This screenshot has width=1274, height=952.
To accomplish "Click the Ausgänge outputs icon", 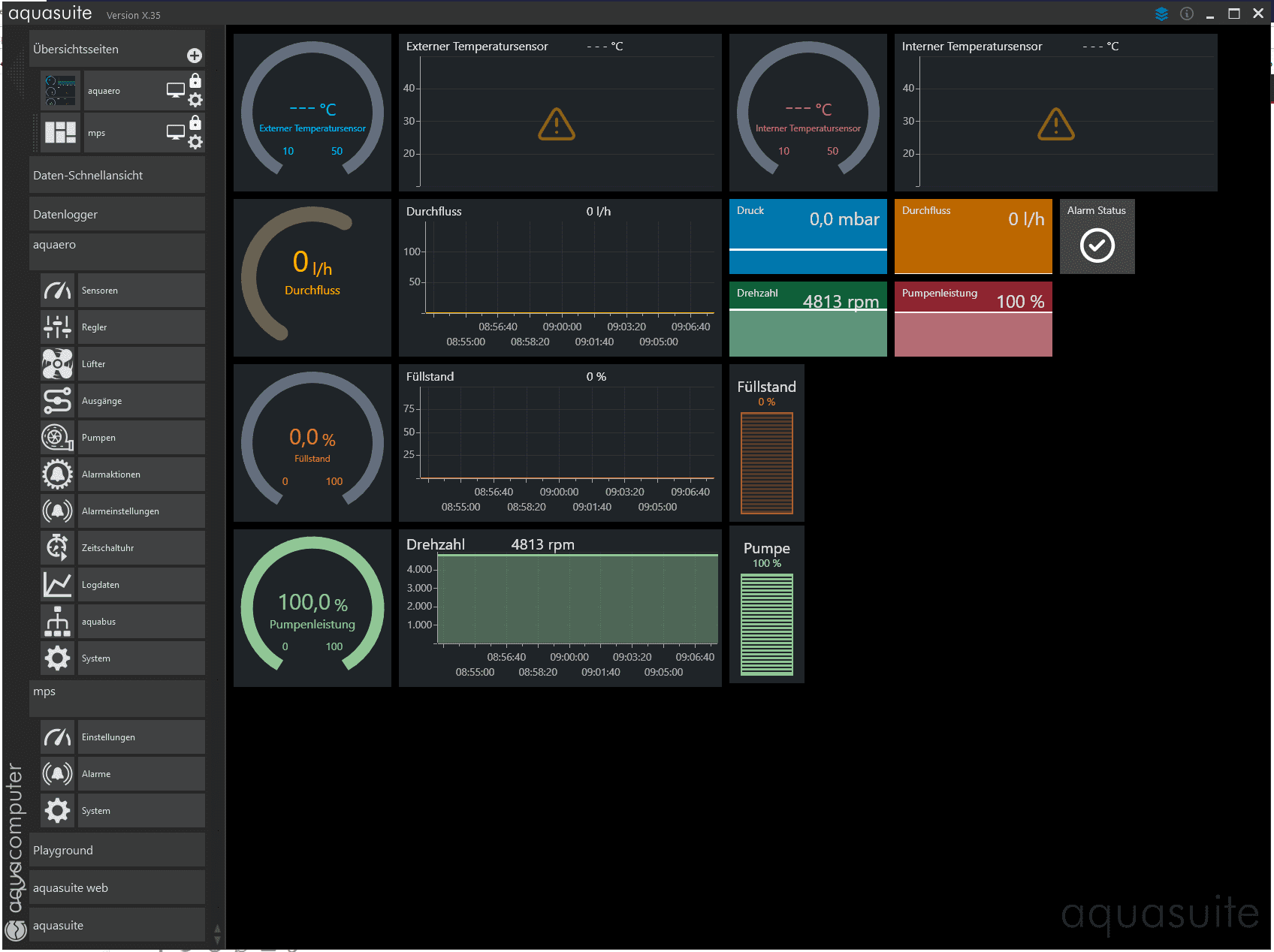I will pyautogui.click(x=58, y=401).
